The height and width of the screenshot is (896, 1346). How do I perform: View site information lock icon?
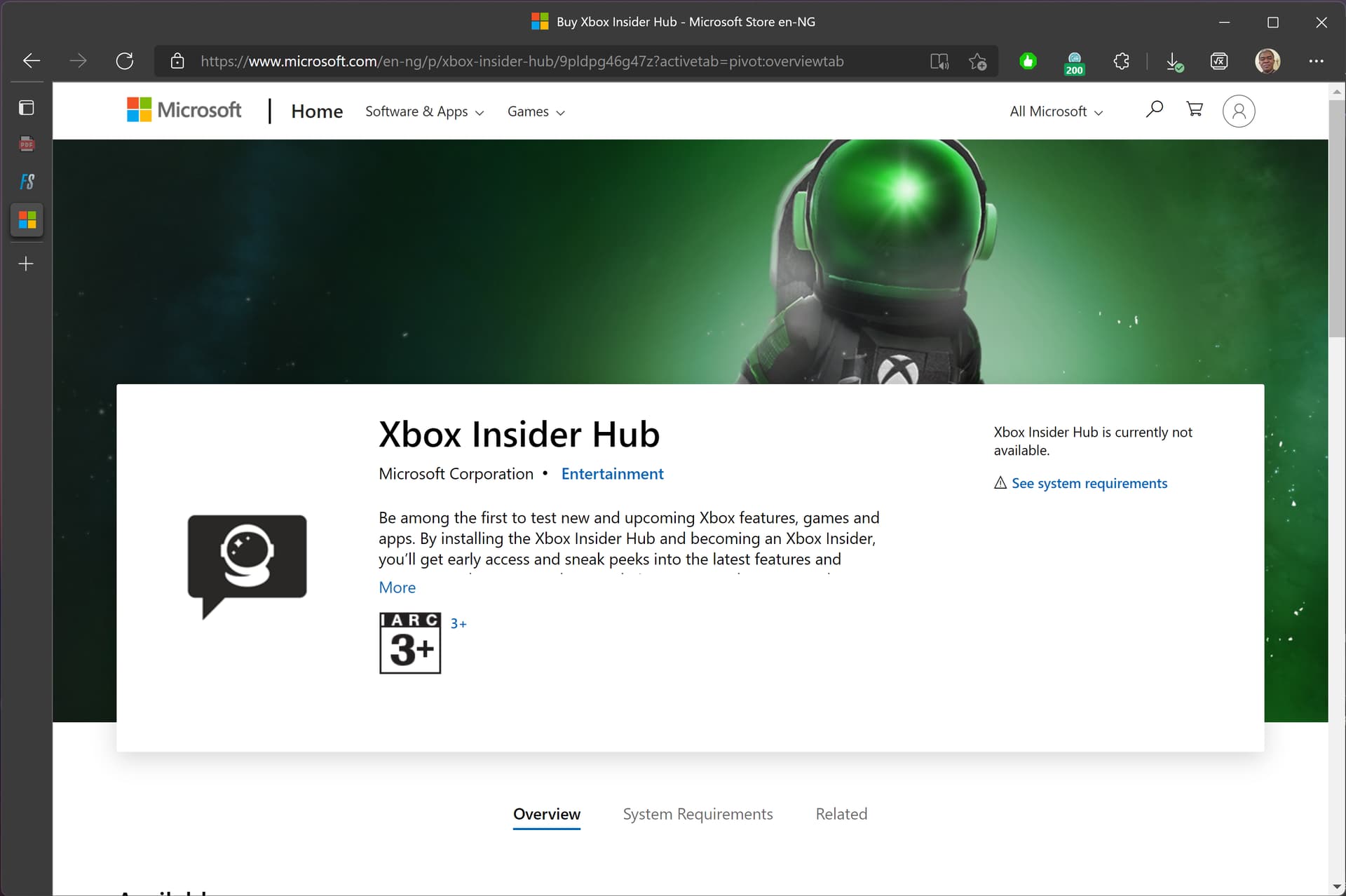coord(177,61)
